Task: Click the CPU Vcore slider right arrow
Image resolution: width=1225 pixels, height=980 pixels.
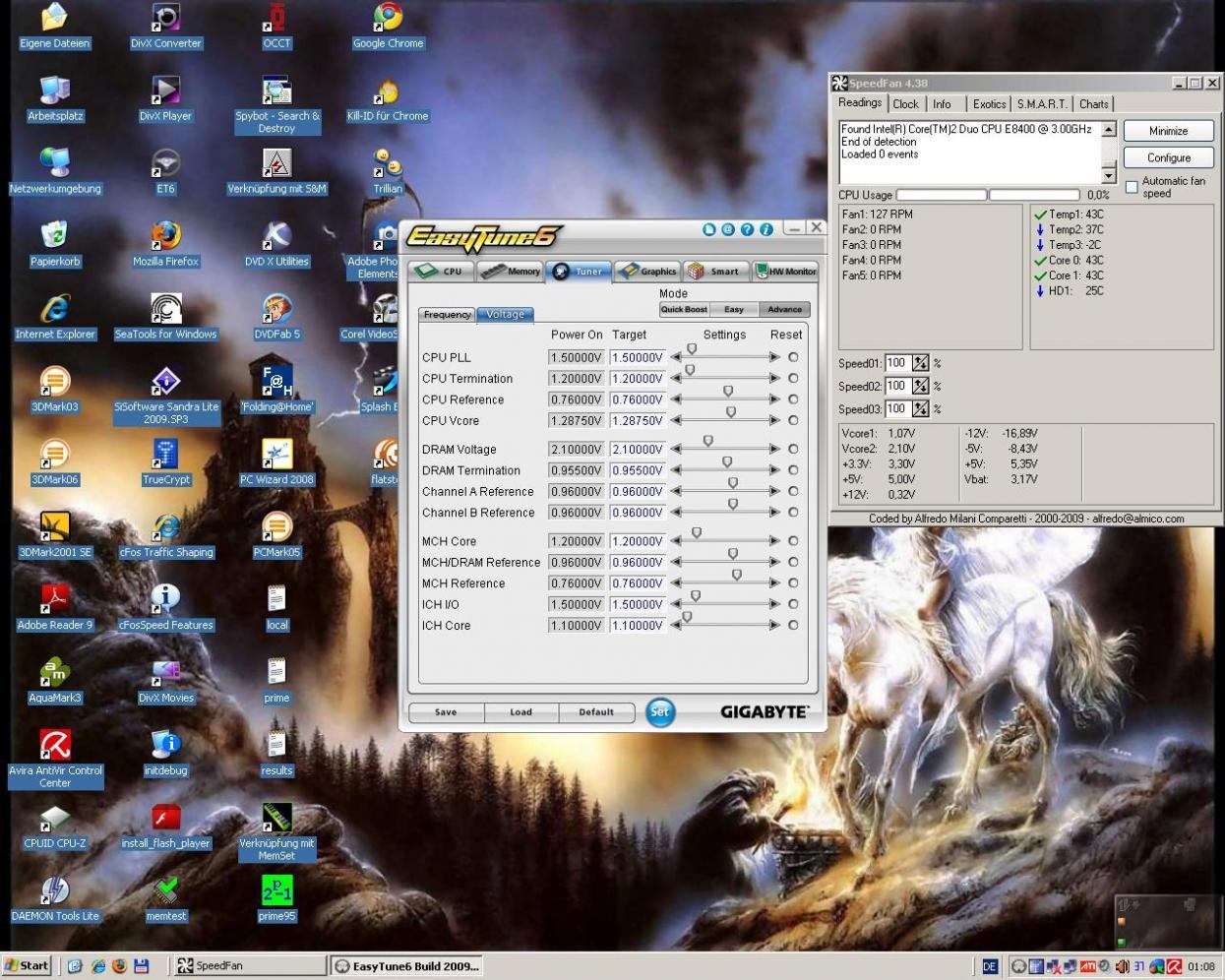Action: tap(775, 421)
